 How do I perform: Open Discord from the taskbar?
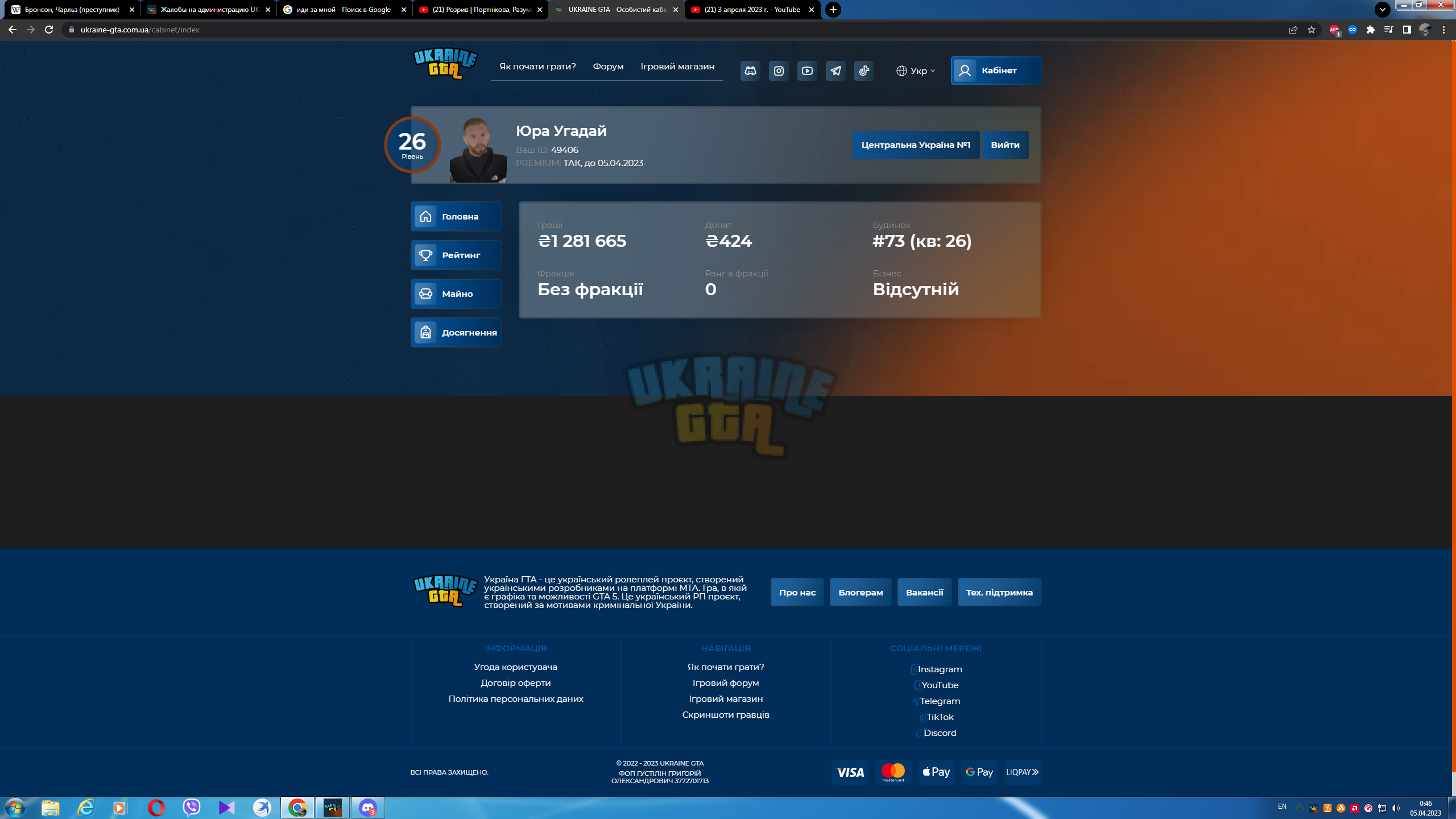pos(368,808)
